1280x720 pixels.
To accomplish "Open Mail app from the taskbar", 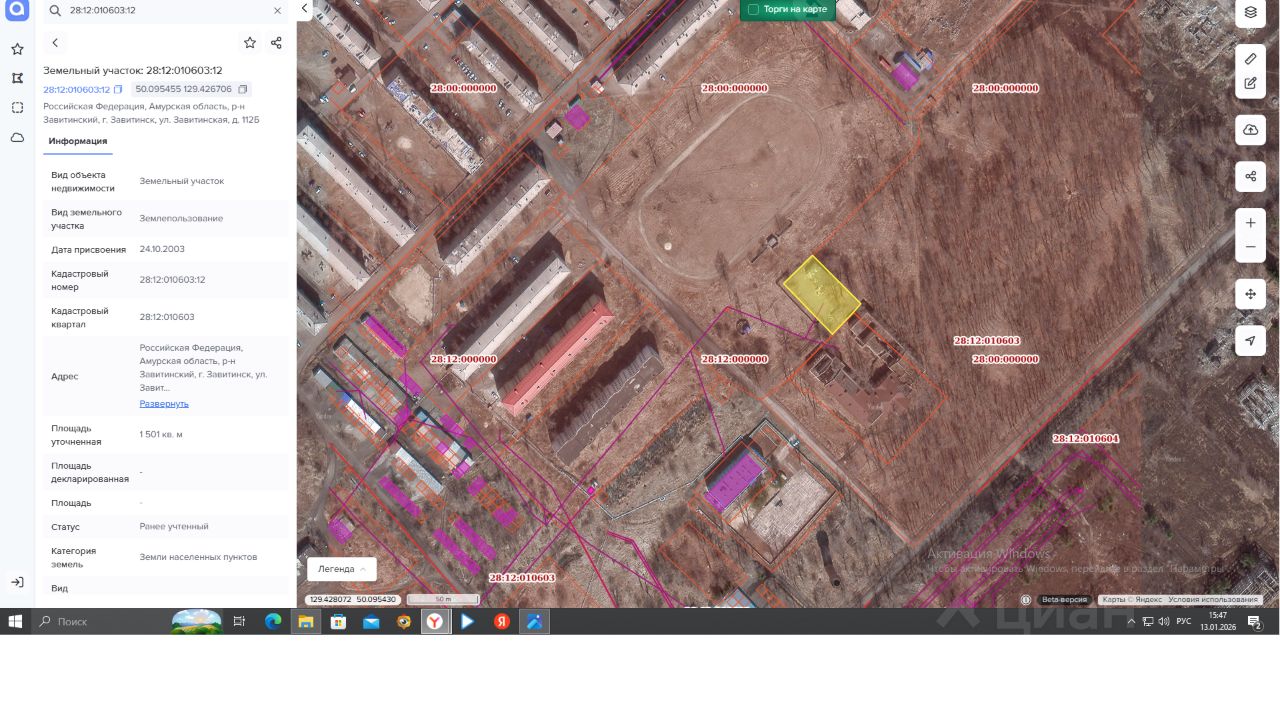I will pyautogui.click(x=371, y=621).
